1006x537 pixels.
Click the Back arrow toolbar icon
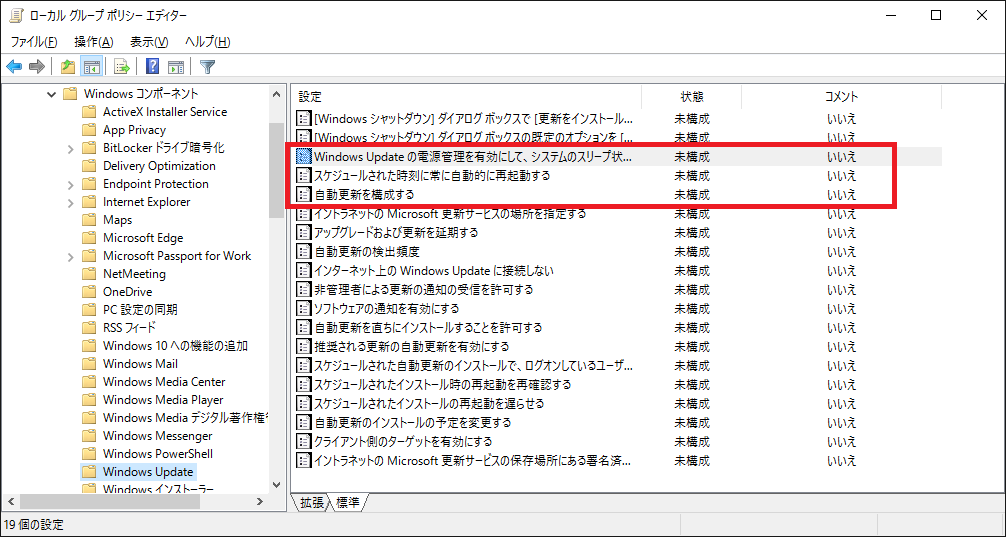(14, 67)
